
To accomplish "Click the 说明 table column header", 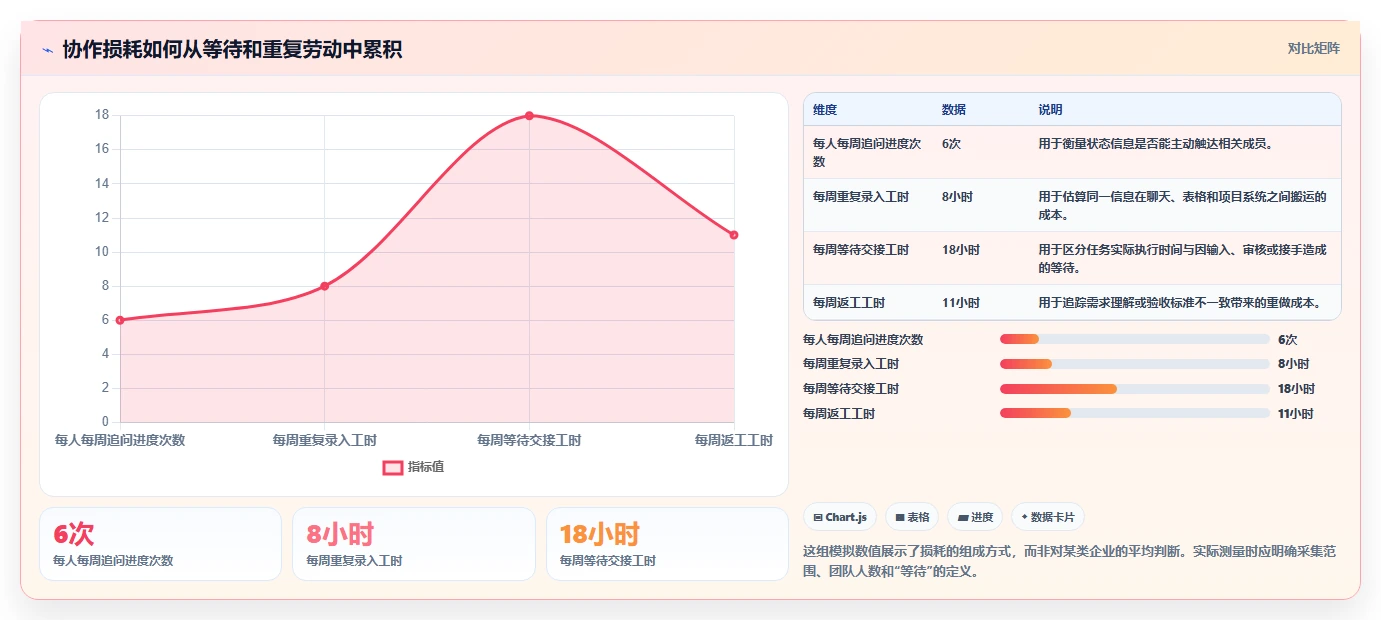I will pyautogui.click(x=1050, y=109).
